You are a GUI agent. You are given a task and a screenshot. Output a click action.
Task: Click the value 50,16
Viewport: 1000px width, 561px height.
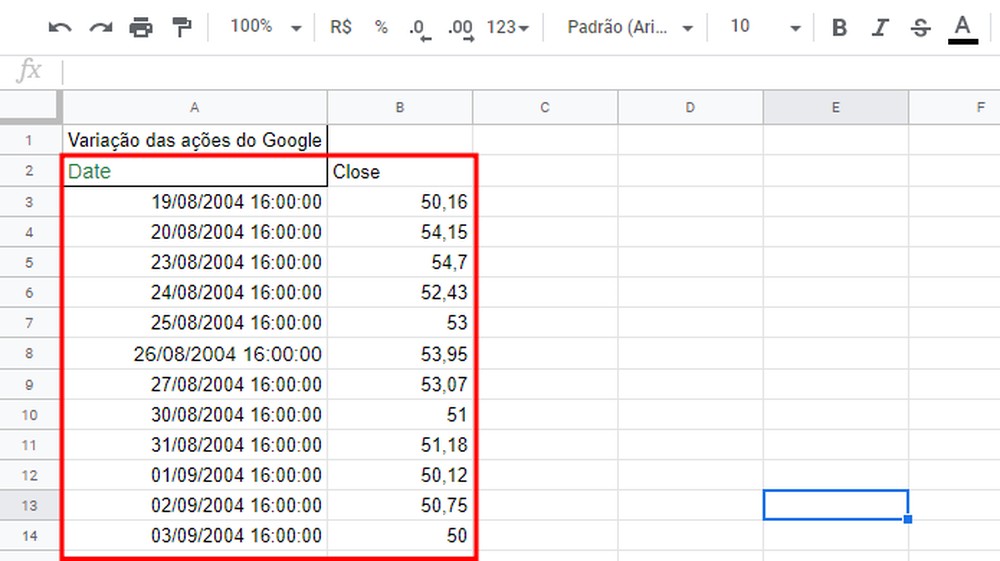click(444, 201)
